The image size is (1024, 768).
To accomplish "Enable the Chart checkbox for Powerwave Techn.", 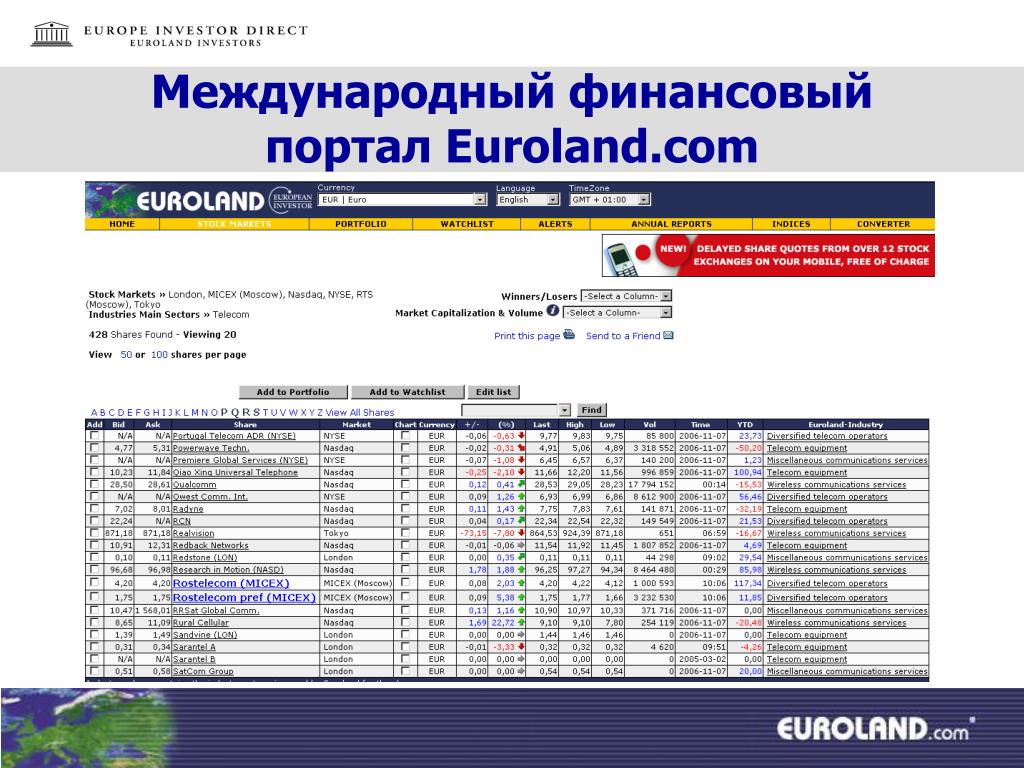I will pyautogui.click(x=406, y=448).
